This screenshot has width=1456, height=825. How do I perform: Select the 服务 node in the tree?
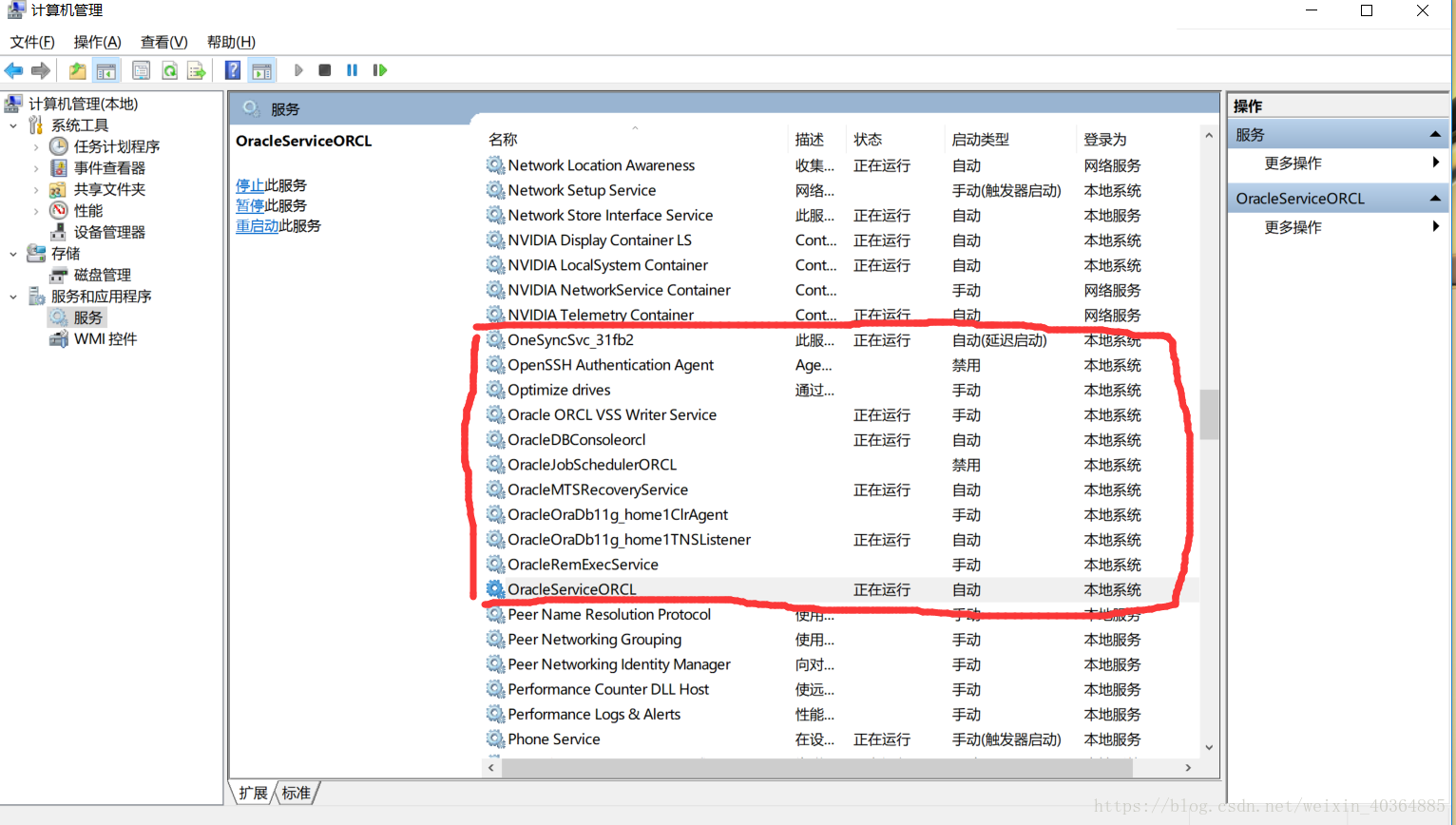click(x=88, y=317)
